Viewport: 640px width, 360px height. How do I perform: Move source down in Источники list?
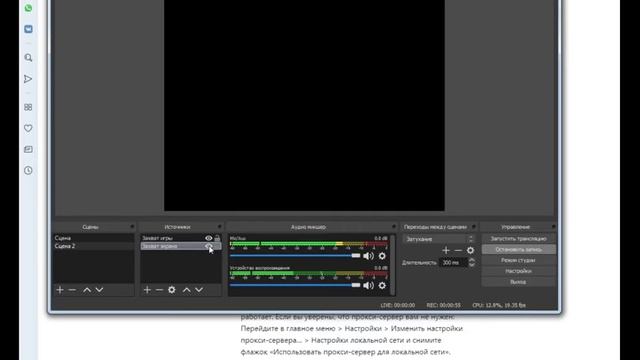(199, 289)
